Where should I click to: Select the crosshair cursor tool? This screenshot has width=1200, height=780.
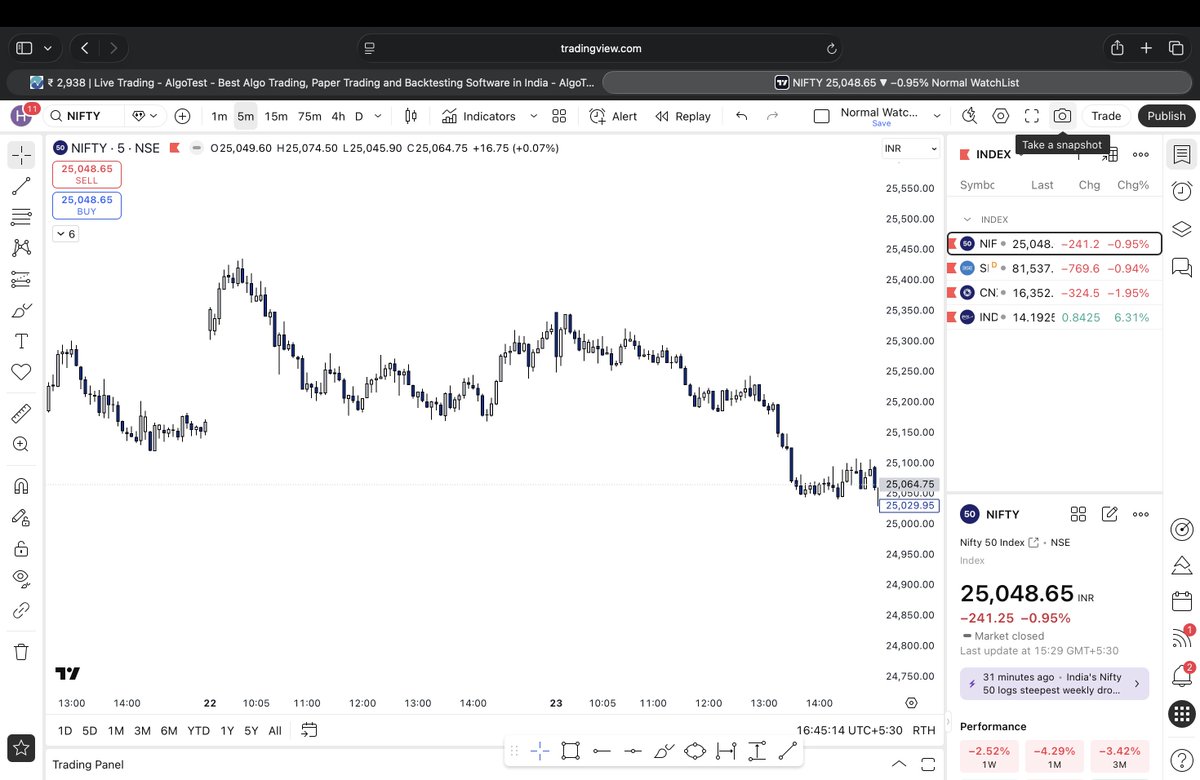point(21,155)
